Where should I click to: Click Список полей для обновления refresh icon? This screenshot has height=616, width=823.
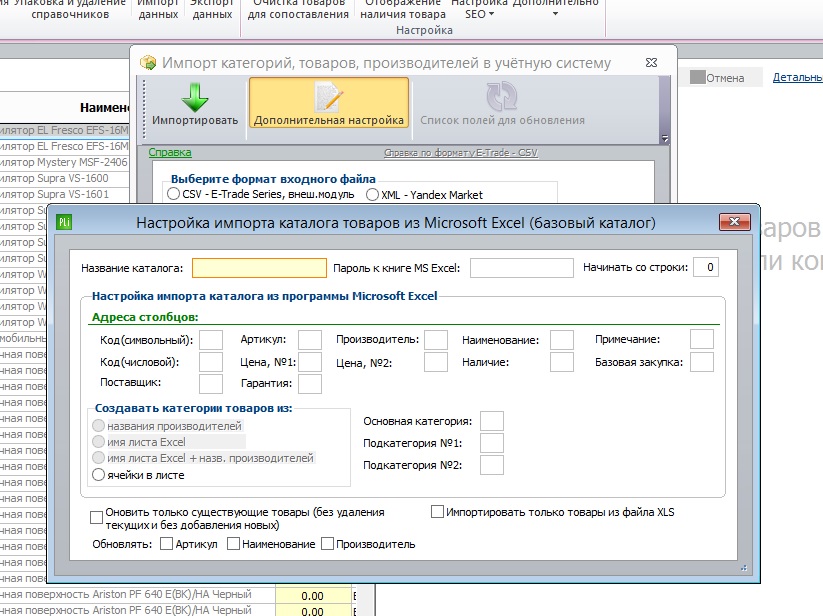click(x=502, y=96)
